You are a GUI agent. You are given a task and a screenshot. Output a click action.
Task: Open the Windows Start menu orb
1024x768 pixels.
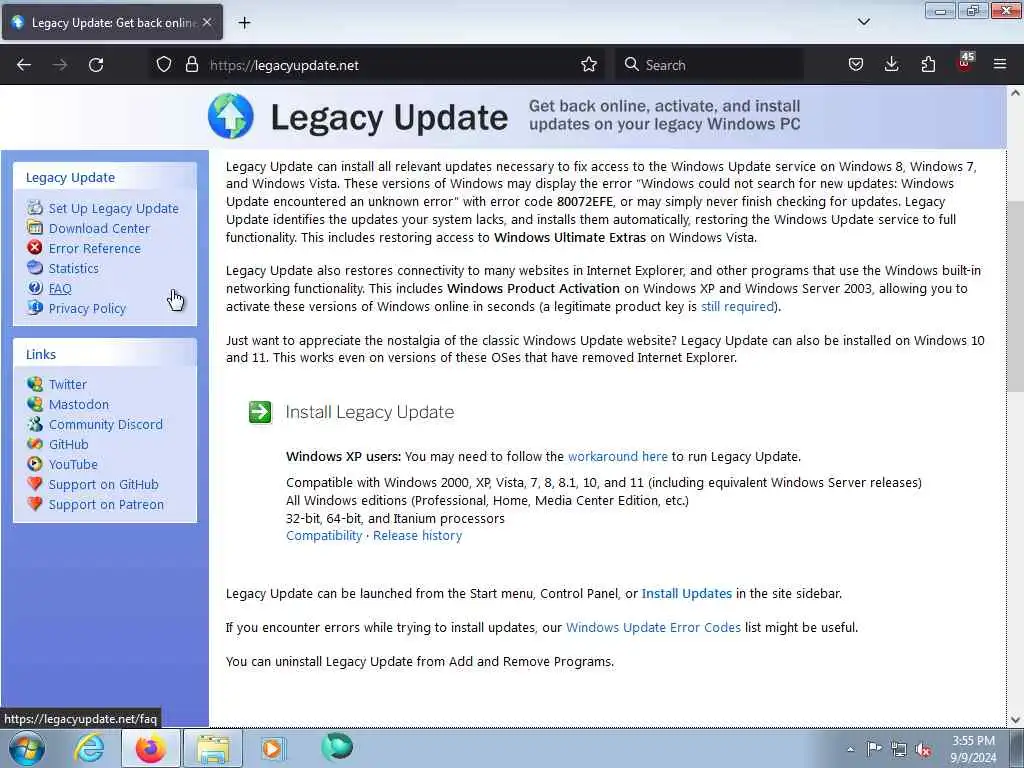(27, 748)
